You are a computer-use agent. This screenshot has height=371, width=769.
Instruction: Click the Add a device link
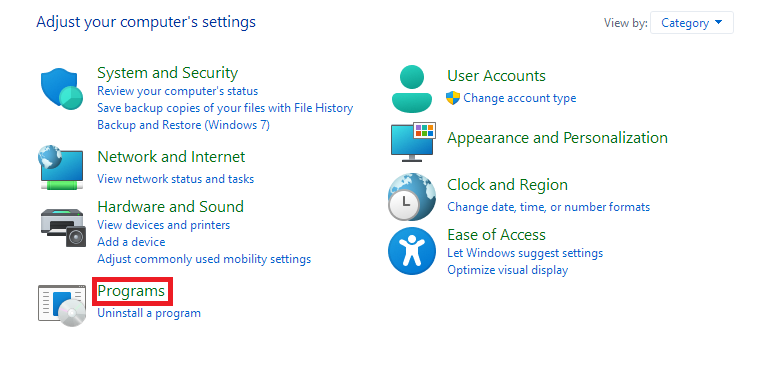click(131, 242)
